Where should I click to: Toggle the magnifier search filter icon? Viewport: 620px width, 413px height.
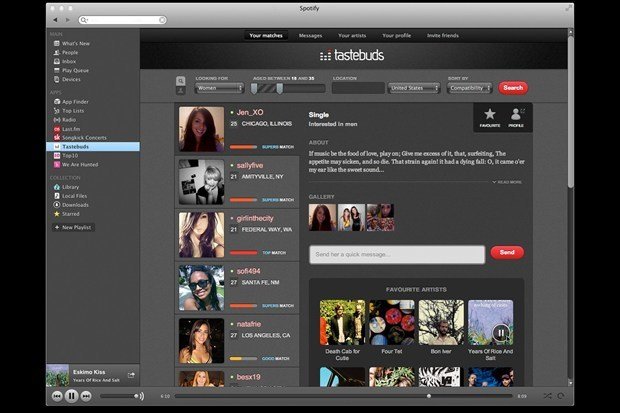181,81
